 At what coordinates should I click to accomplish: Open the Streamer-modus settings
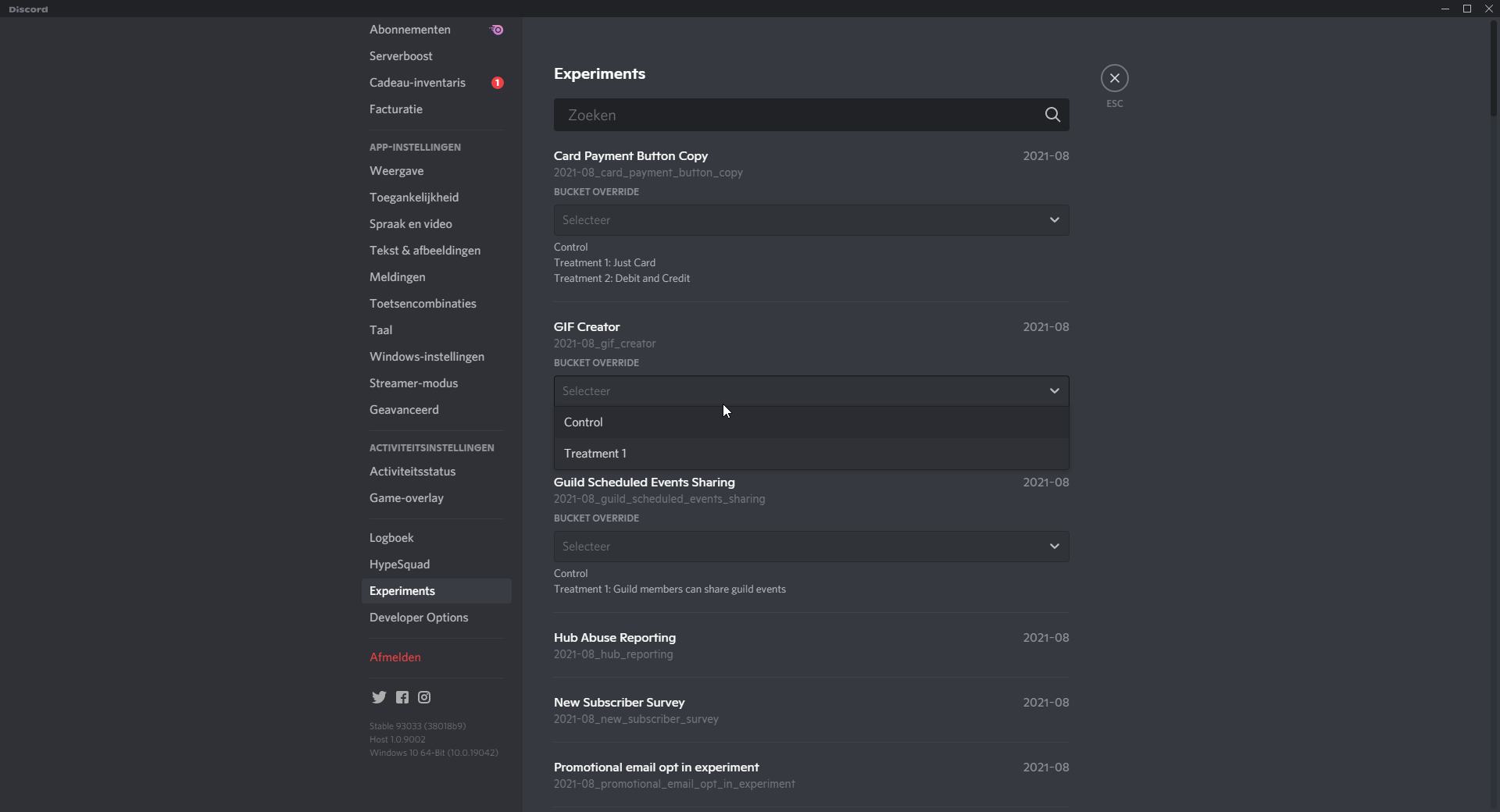413,383
